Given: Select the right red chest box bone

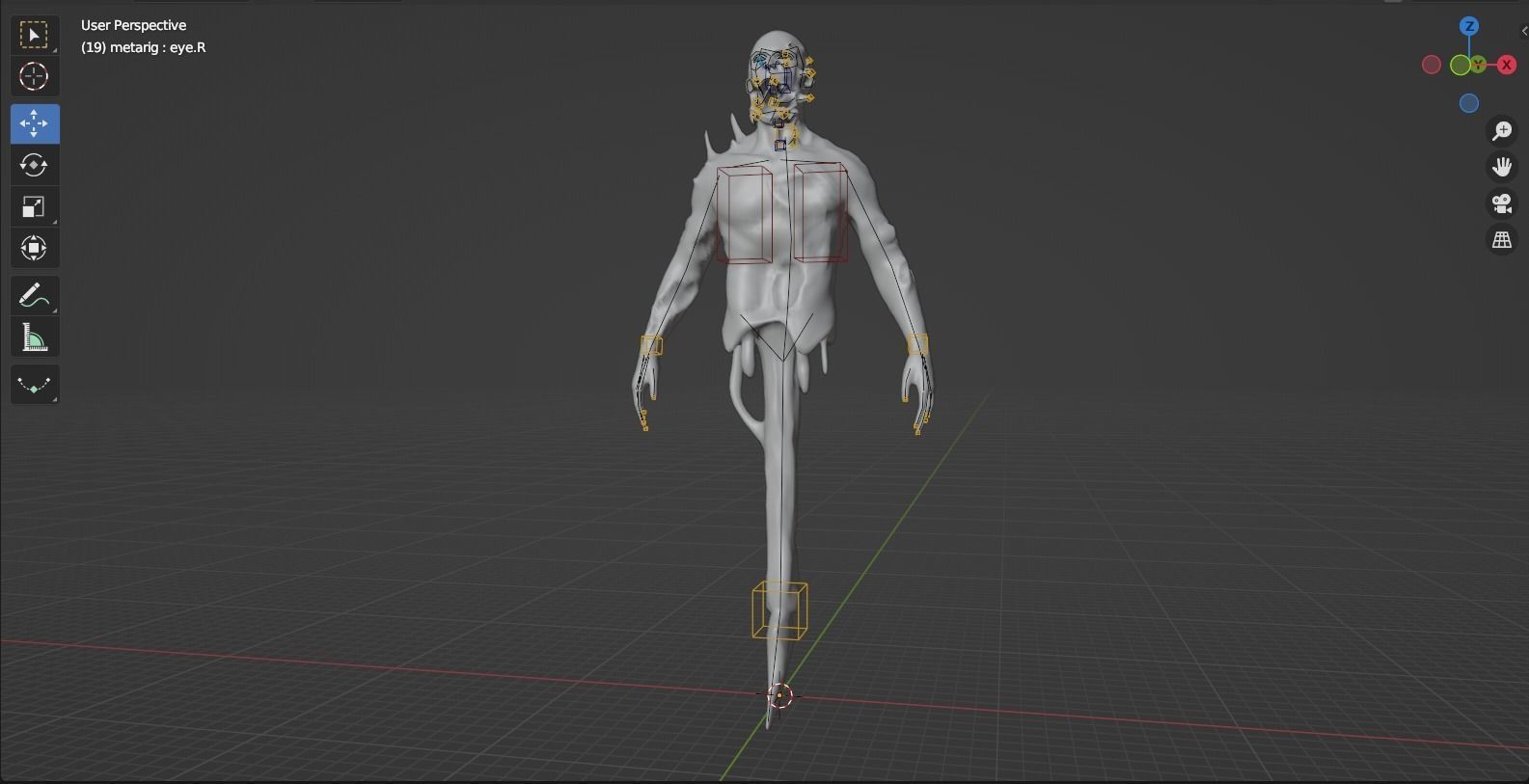Looking at the screenshot, I should click(x=820, y=212).
